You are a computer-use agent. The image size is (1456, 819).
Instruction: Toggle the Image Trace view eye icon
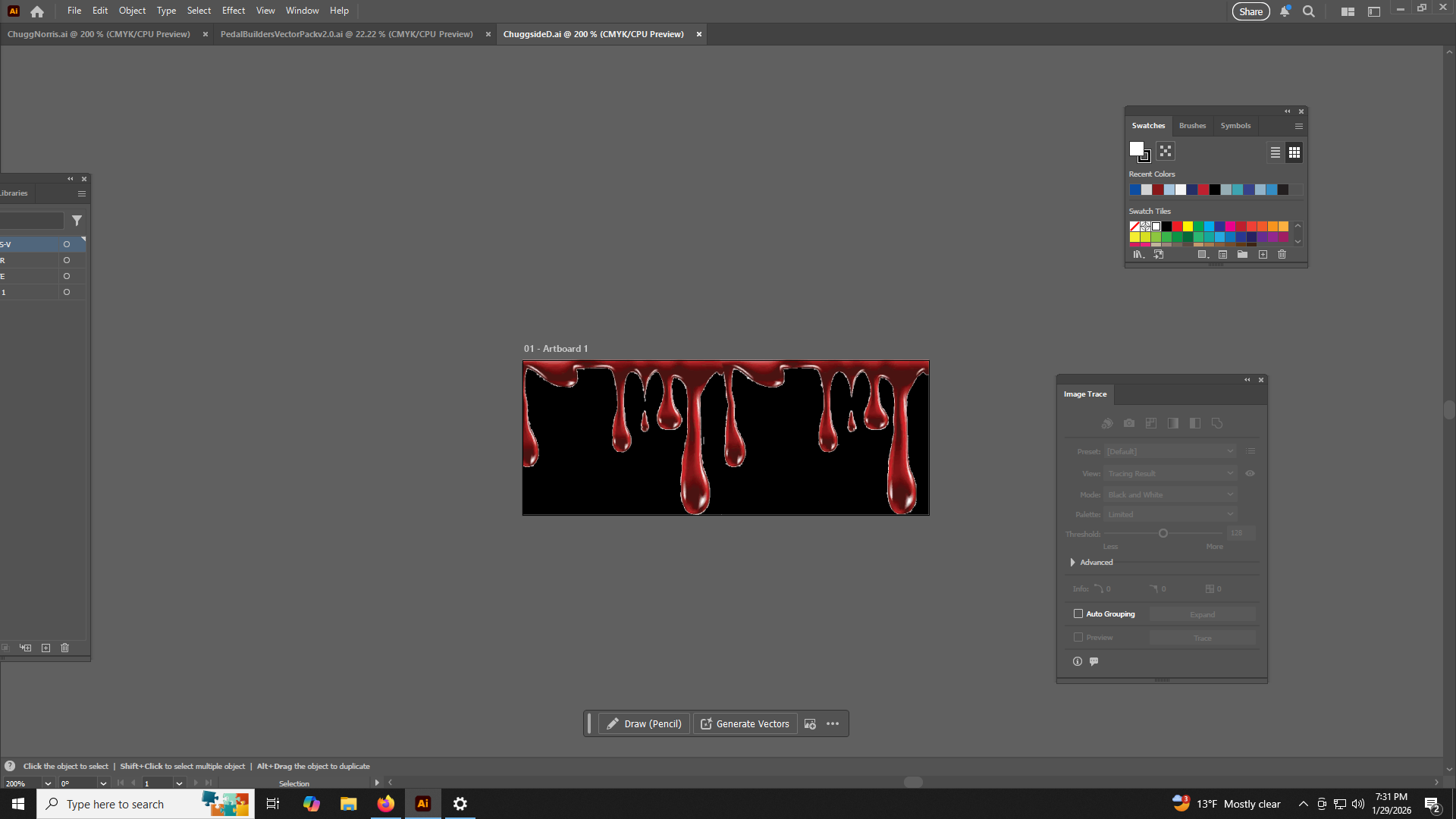point(1250,473)
